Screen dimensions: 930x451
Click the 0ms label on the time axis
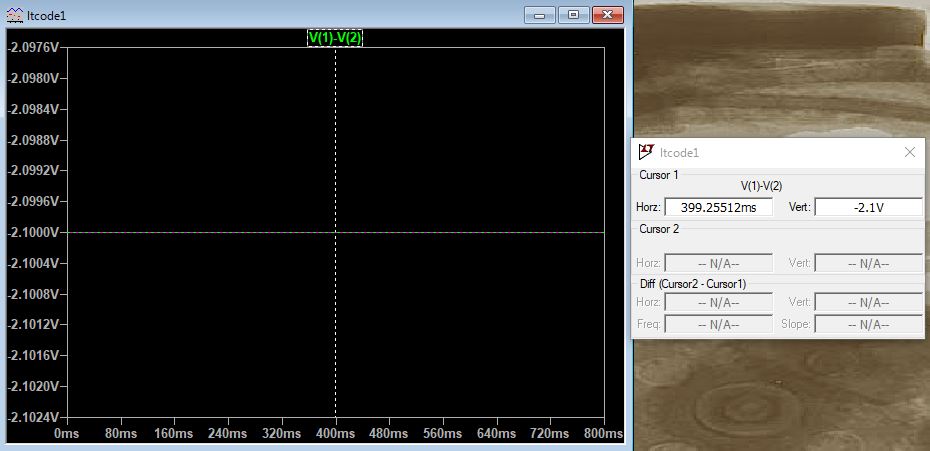click(x=66, y=434)
